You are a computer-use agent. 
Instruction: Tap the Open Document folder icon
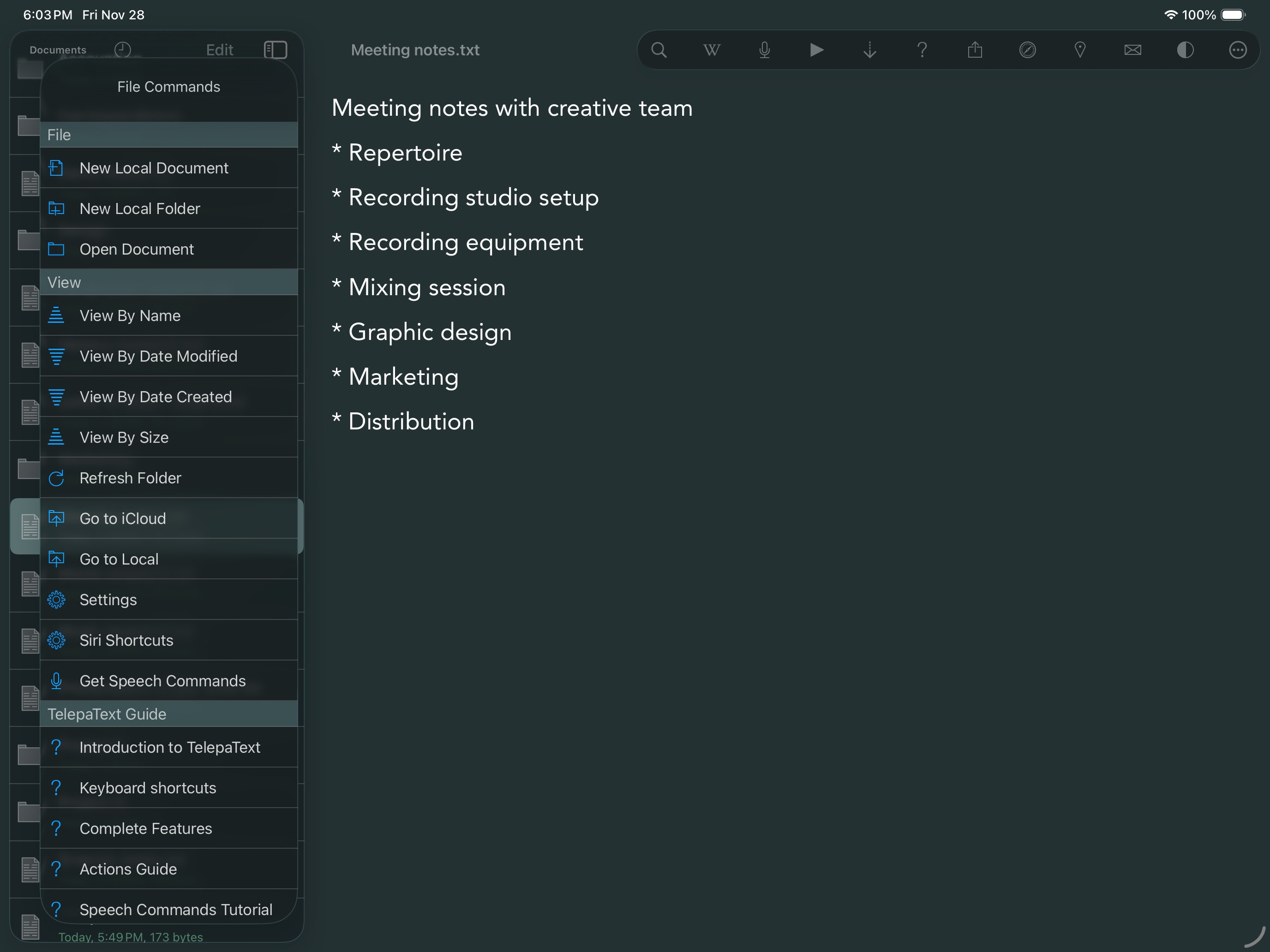(x=56, y=249)
